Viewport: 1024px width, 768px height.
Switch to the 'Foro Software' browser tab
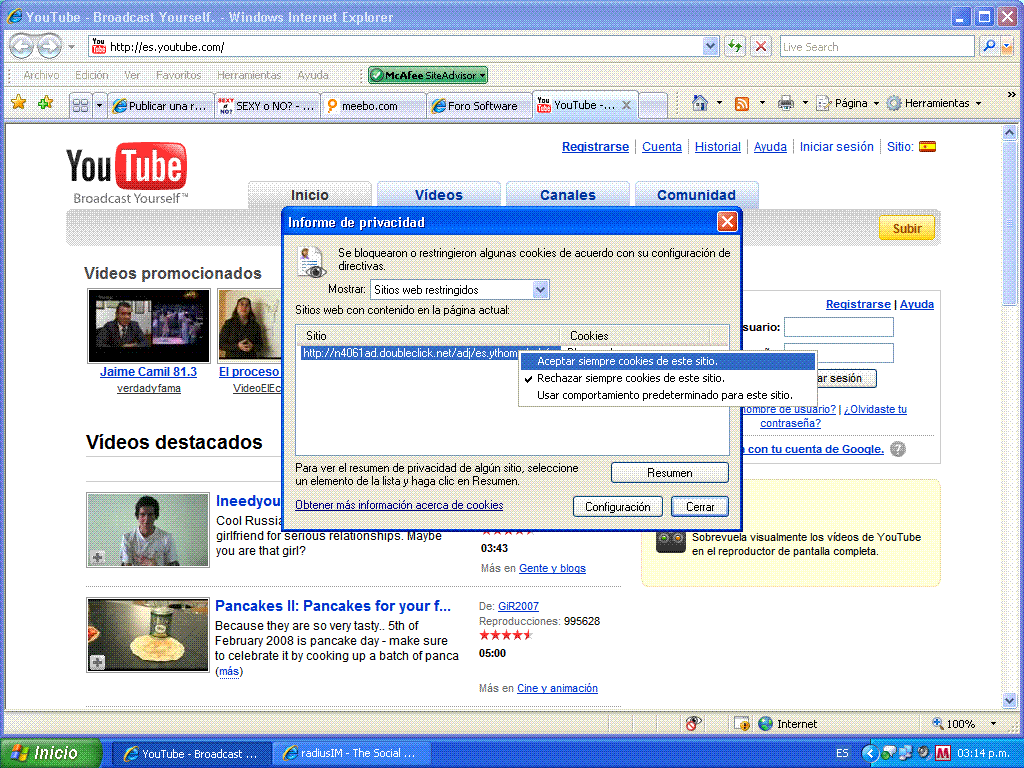[478, 106]
